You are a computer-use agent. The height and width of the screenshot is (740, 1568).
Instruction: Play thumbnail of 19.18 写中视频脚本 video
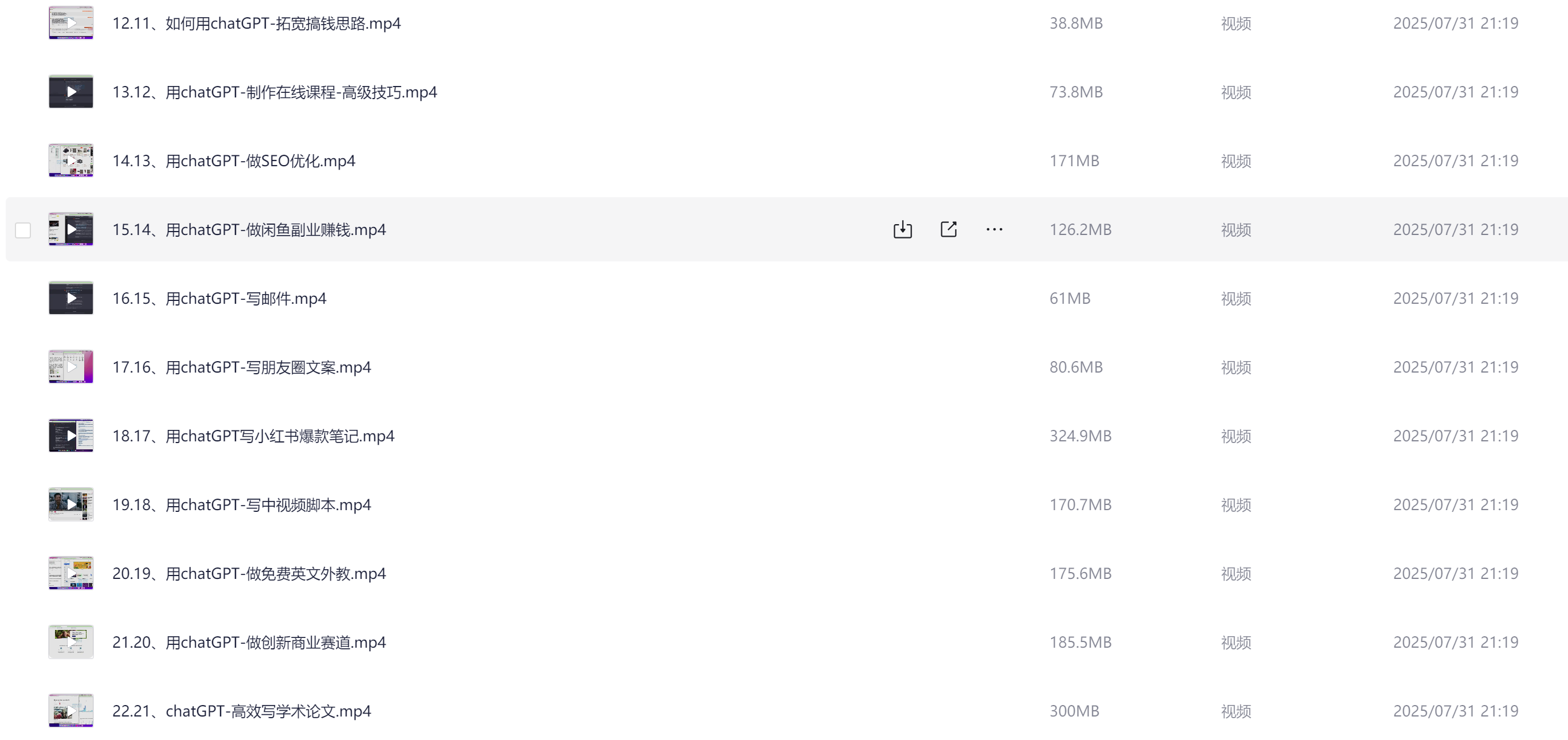(x=71, y=505)
